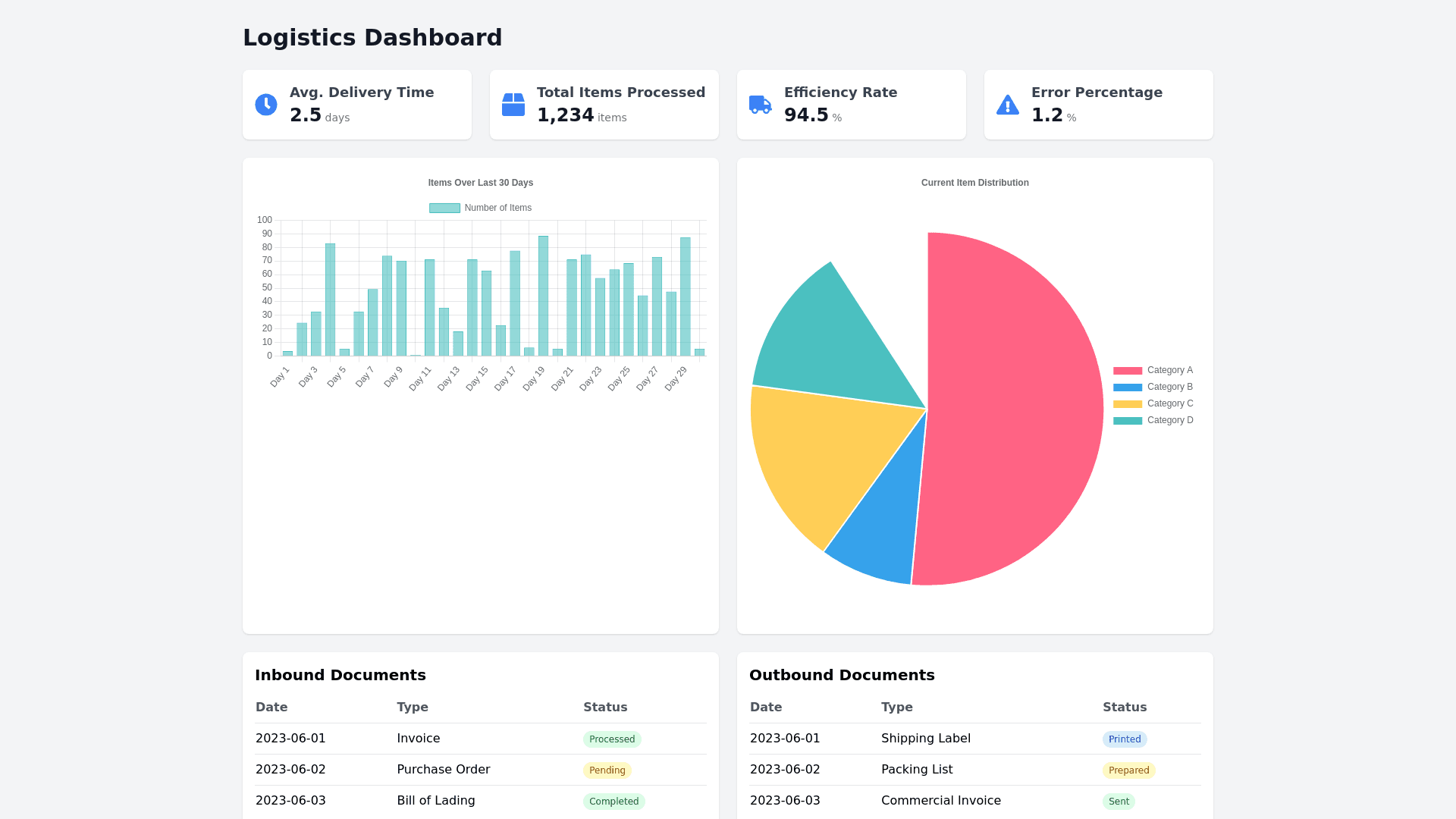The image size is (1456, 819).
Task: Click the Status column header in Outbound Documents
Action: point(1124,707)
